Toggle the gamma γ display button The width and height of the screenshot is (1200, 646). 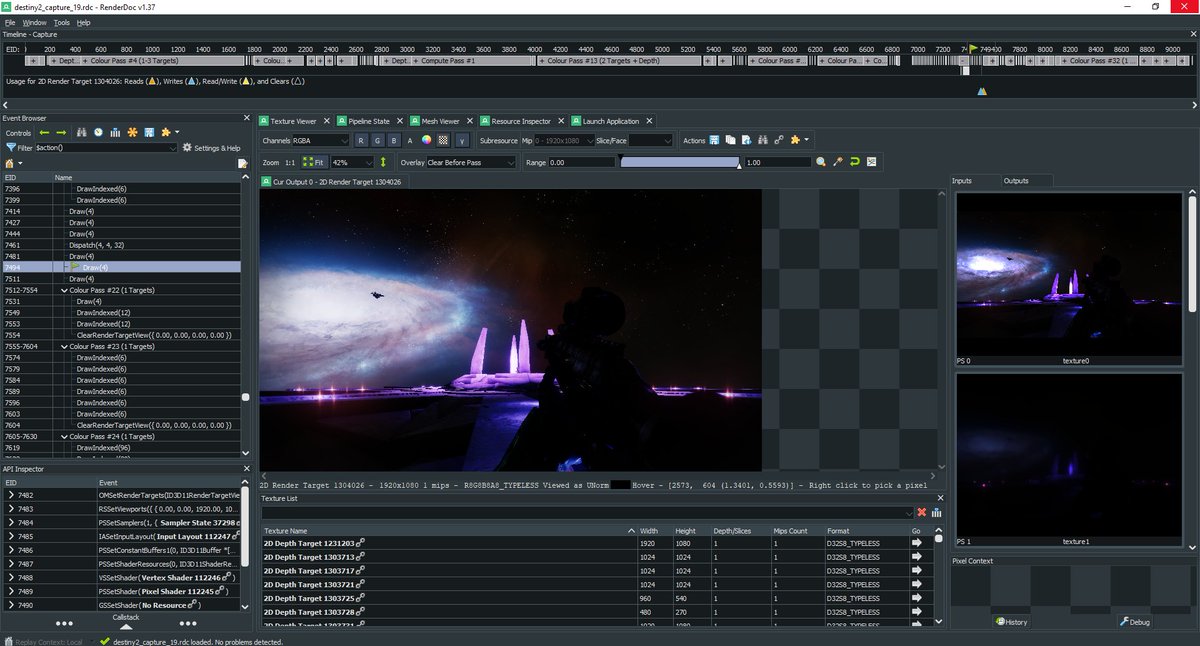pyautogui.click(x=463, y=140)
